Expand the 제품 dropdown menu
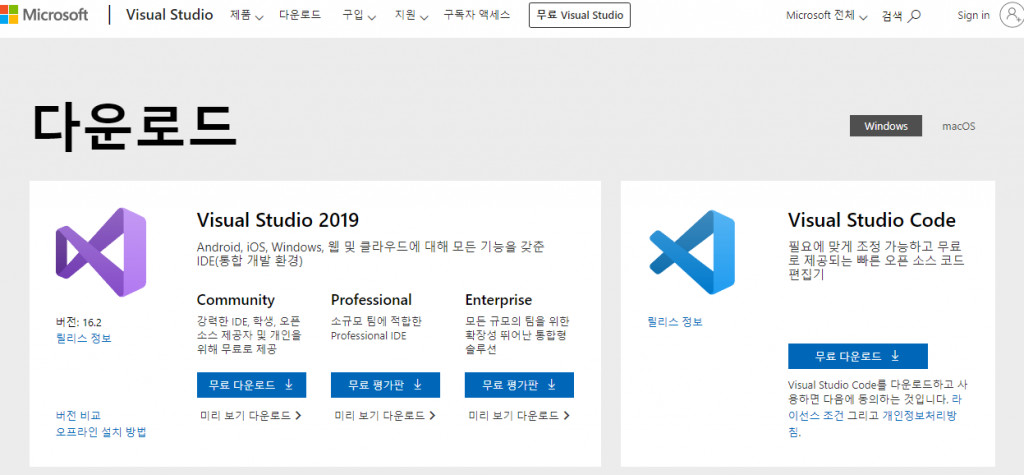1024x475 pixels. pyautogui.click(x=246, y=16)
